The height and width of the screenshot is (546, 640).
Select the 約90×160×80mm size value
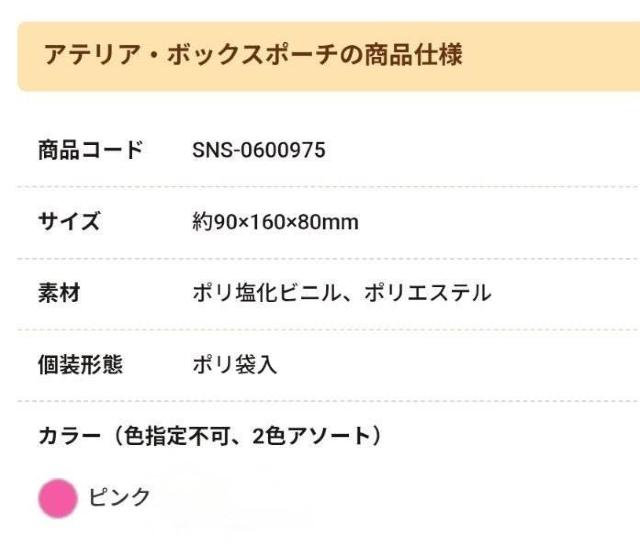(x=274, y=222)
